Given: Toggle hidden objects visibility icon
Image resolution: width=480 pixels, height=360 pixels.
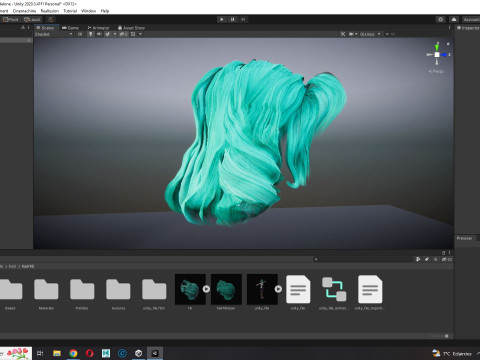Looking at the screenshot, I should (x=123, y=34).
